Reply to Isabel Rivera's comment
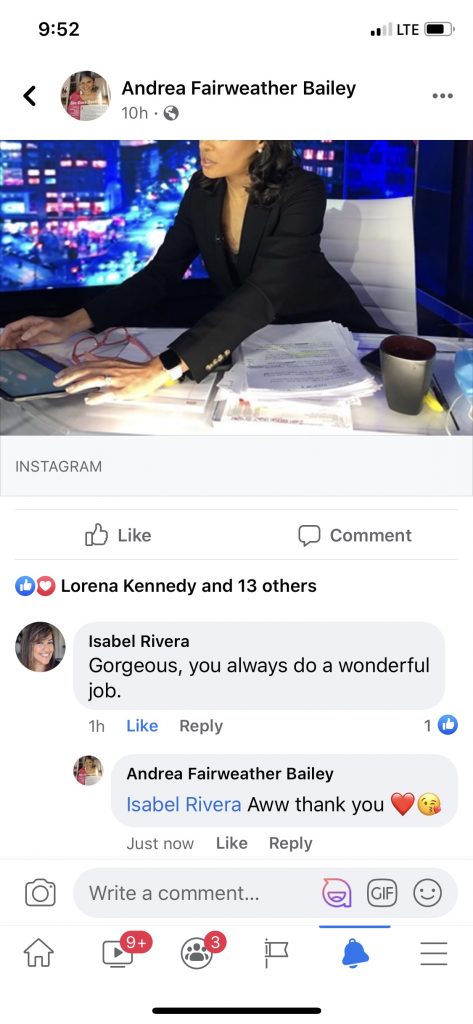 (201, 726)
